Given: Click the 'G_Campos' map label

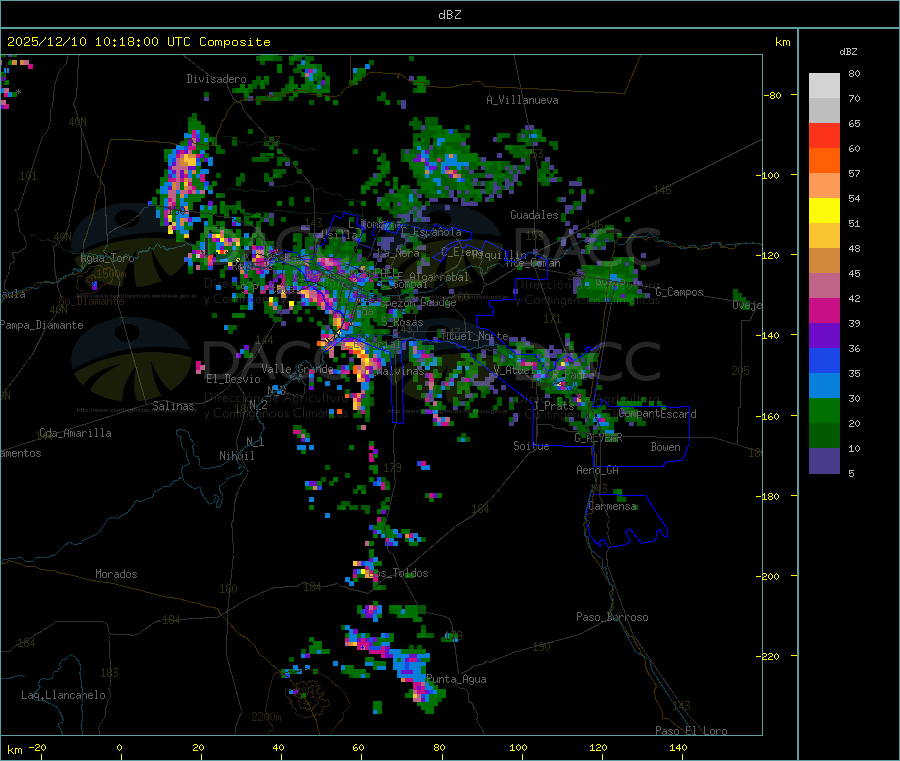Looking at the screenshot, I should (x=679, y=292).
